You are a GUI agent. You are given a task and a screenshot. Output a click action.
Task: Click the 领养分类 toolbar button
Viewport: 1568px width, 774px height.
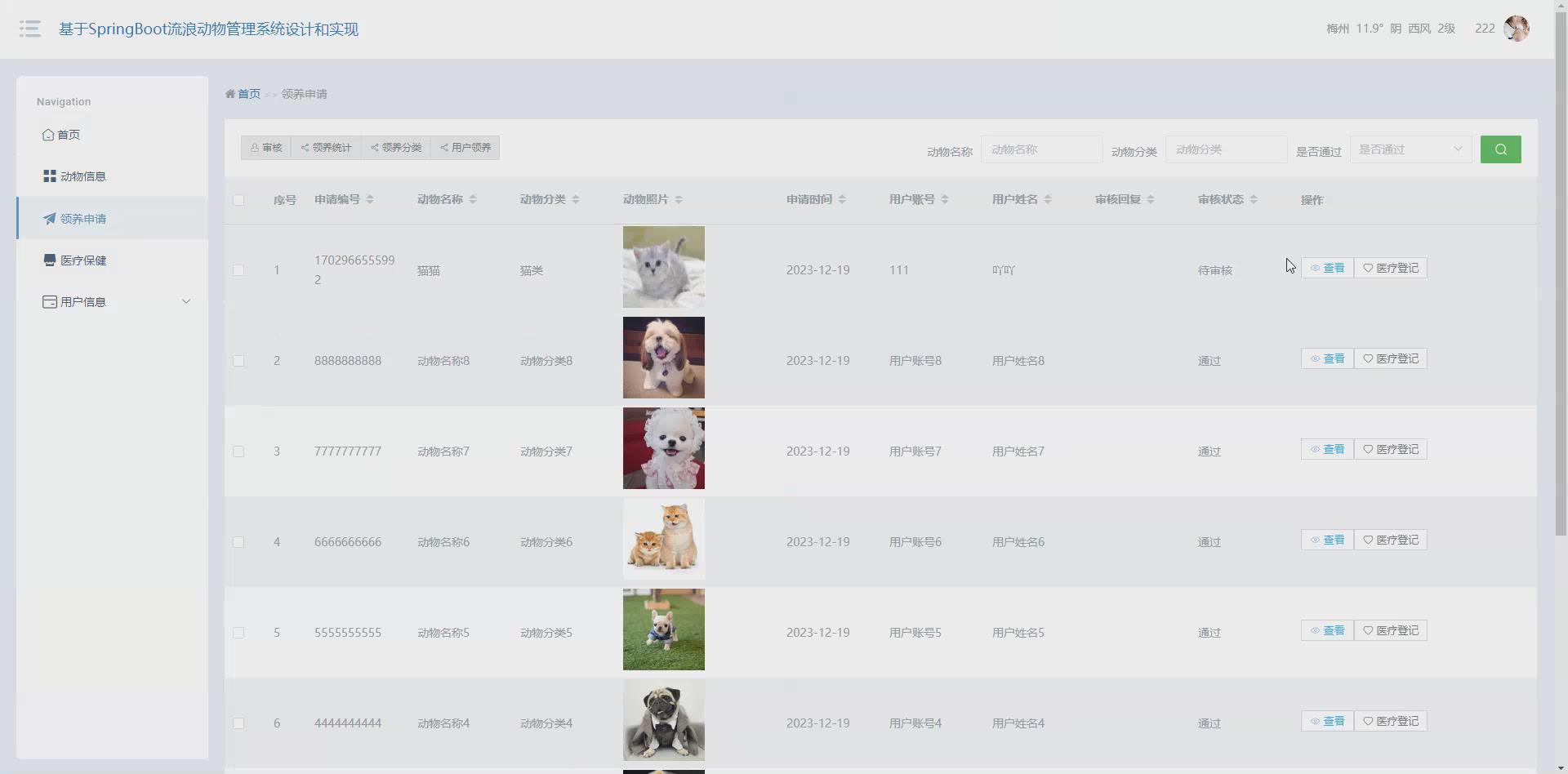[x=396, y=148]
